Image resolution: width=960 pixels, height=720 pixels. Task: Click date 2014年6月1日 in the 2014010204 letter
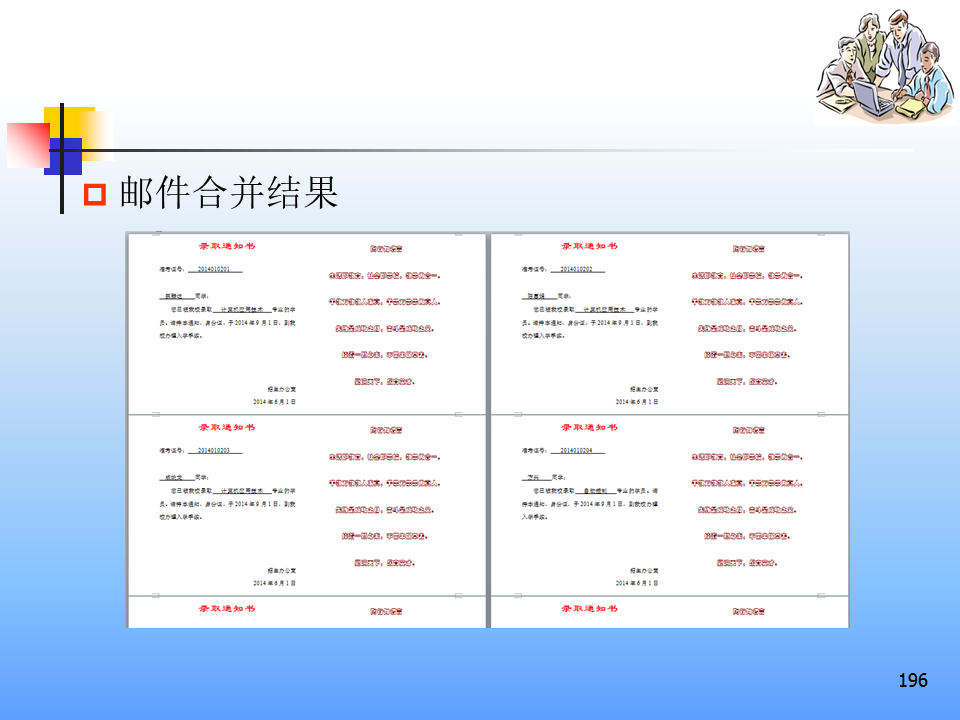[x=637, y=583]
